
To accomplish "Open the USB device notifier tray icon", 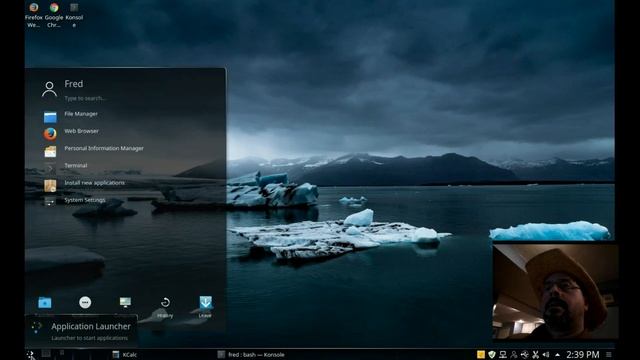I will (x=524, y=355).
